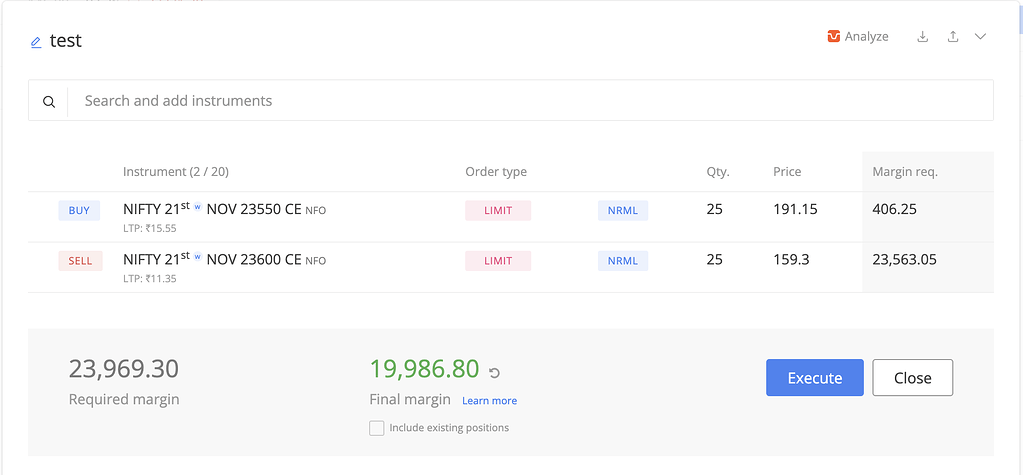
Task: Toggle LIMIT order type for 23600 CE
Action: (498, 261)
